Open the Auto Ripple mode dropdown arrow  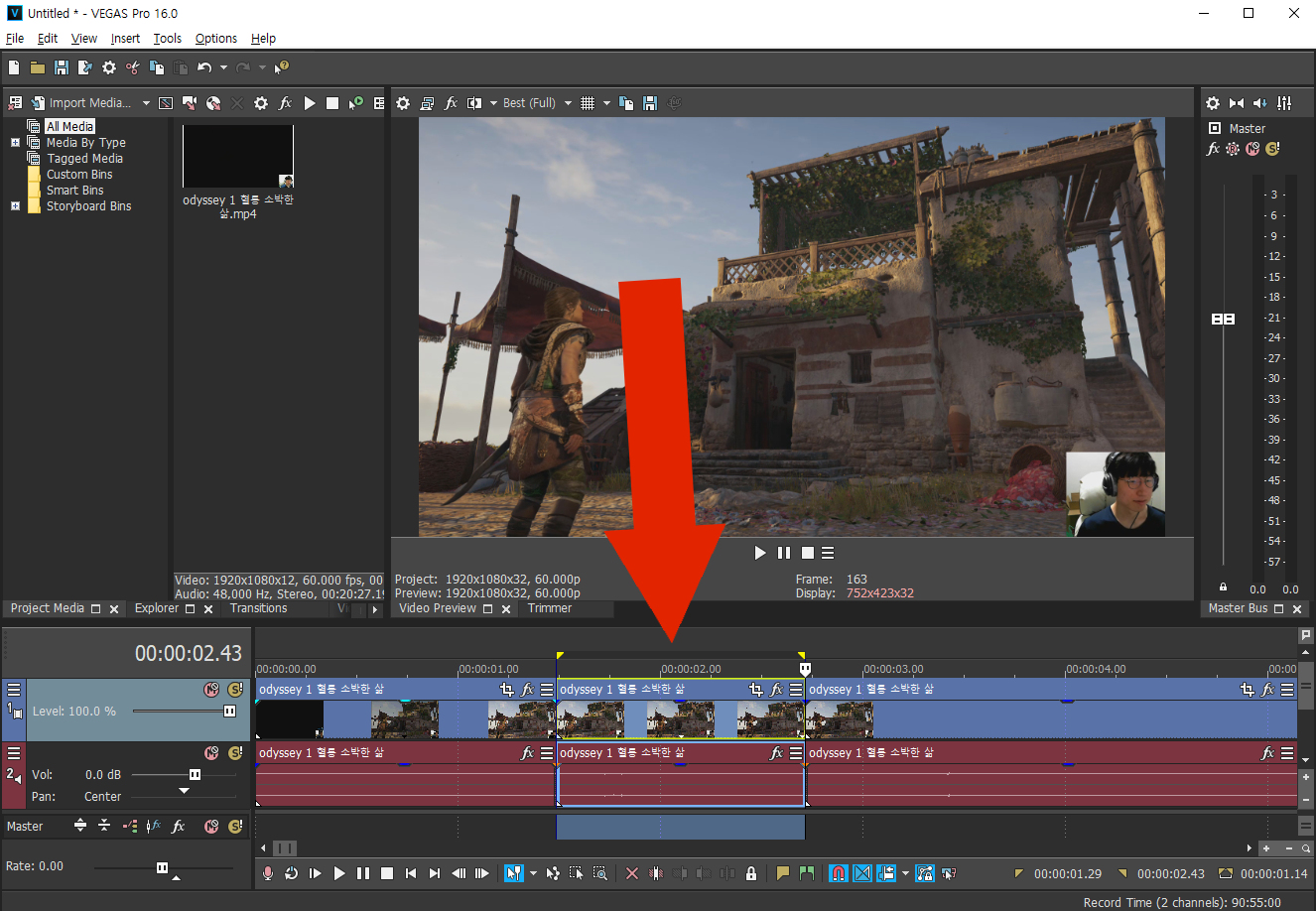tap(905, 873)
